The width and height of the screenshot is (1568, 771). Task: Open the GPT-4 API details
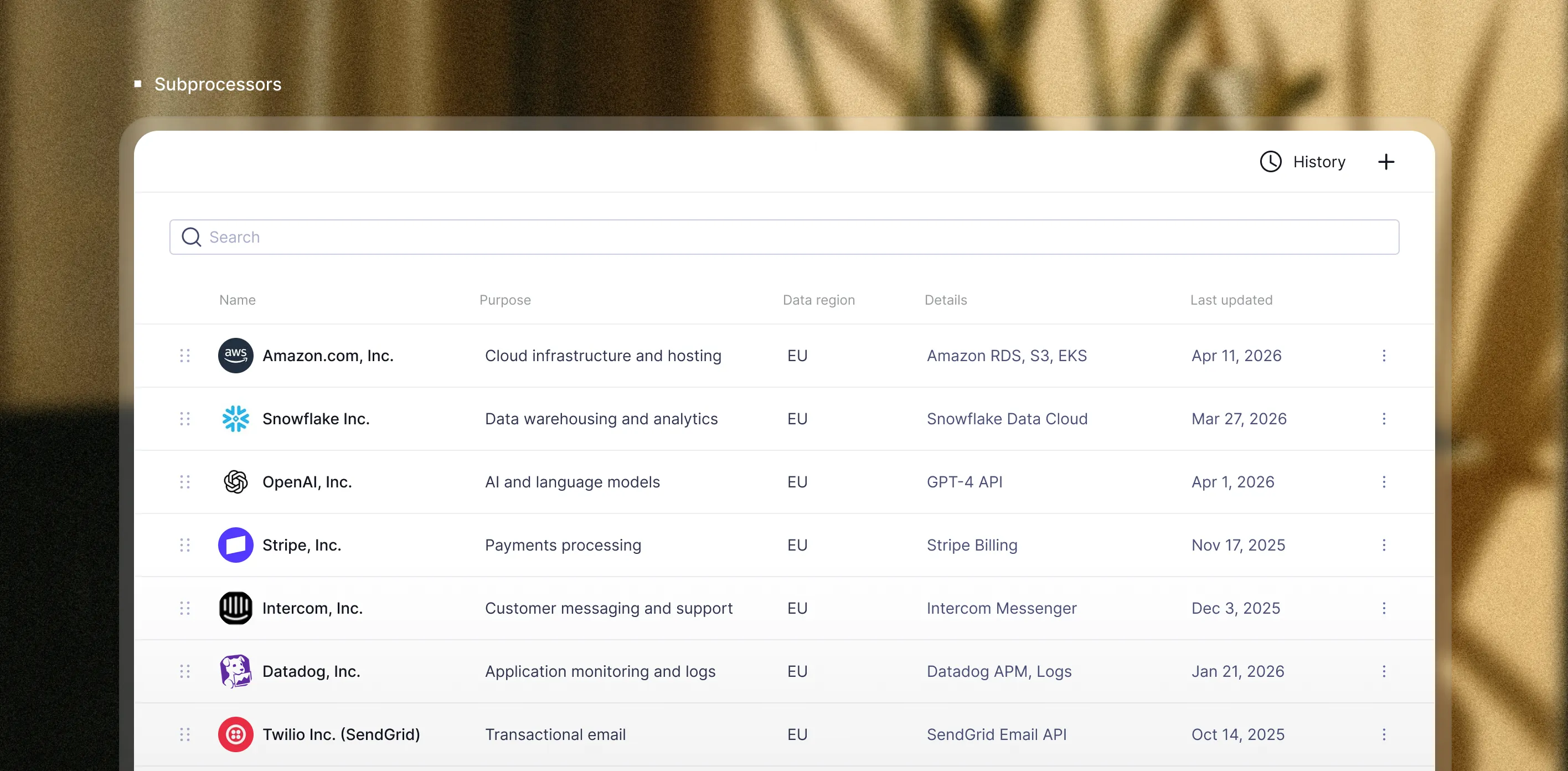964,482
